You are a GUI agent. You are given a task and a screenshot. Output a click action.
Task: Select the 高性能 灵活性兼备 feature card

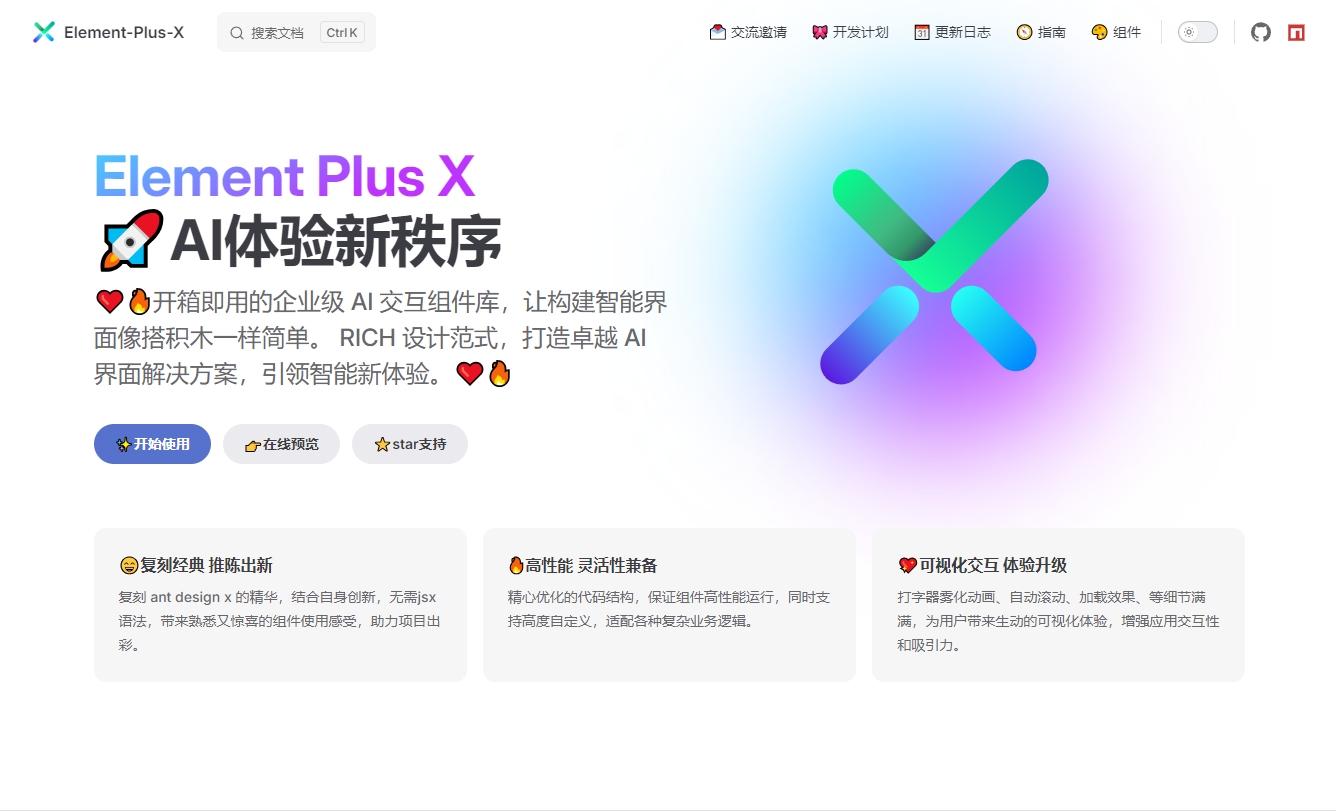coord(669,605)
